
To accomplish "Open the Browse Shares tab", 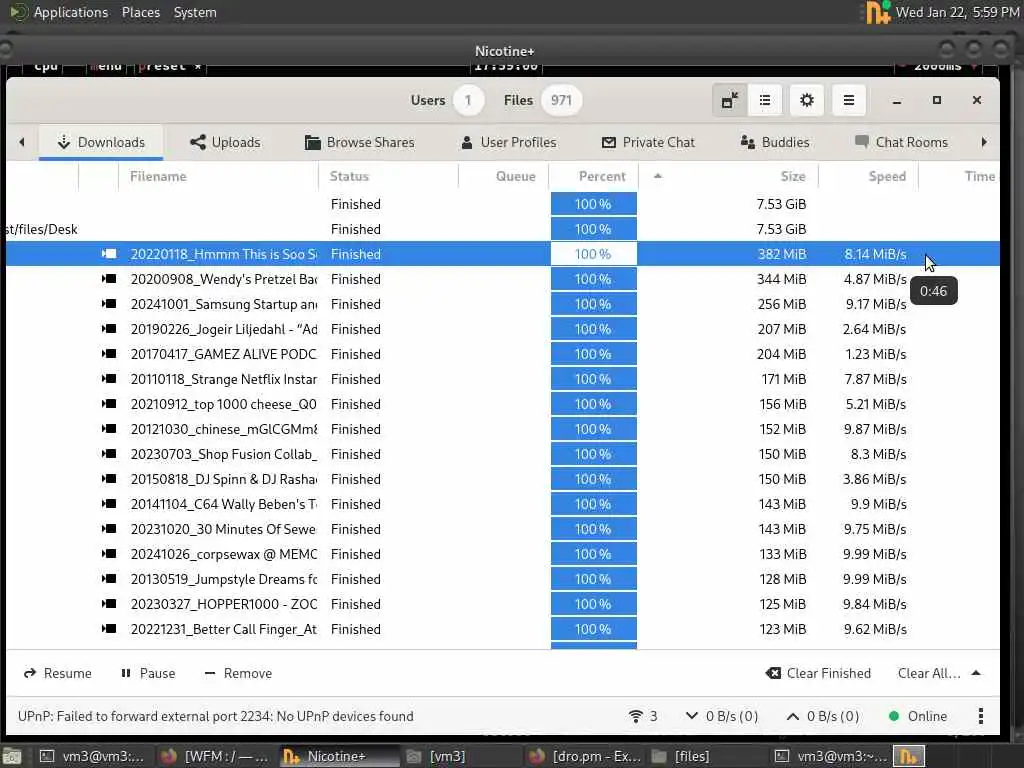I will pos(360,142).
